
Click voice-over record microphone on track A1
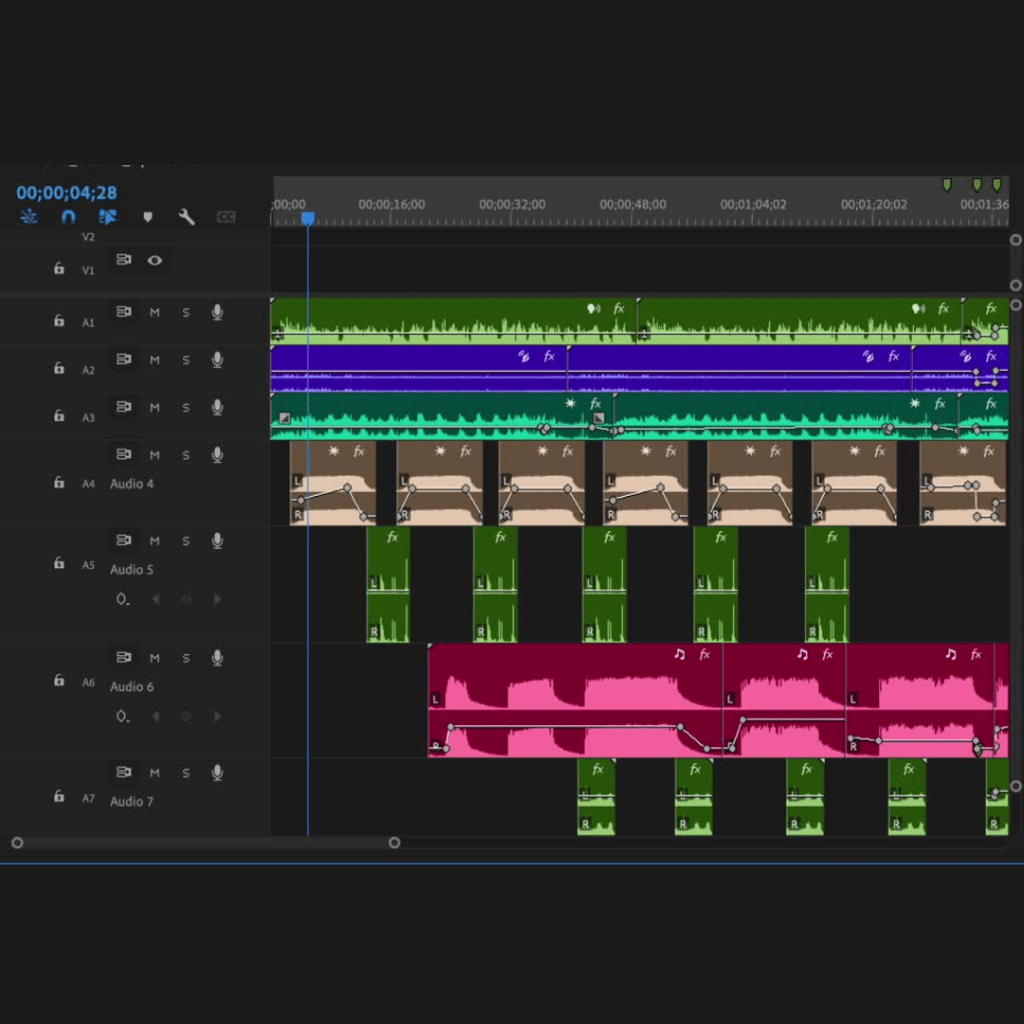(217, 312)
